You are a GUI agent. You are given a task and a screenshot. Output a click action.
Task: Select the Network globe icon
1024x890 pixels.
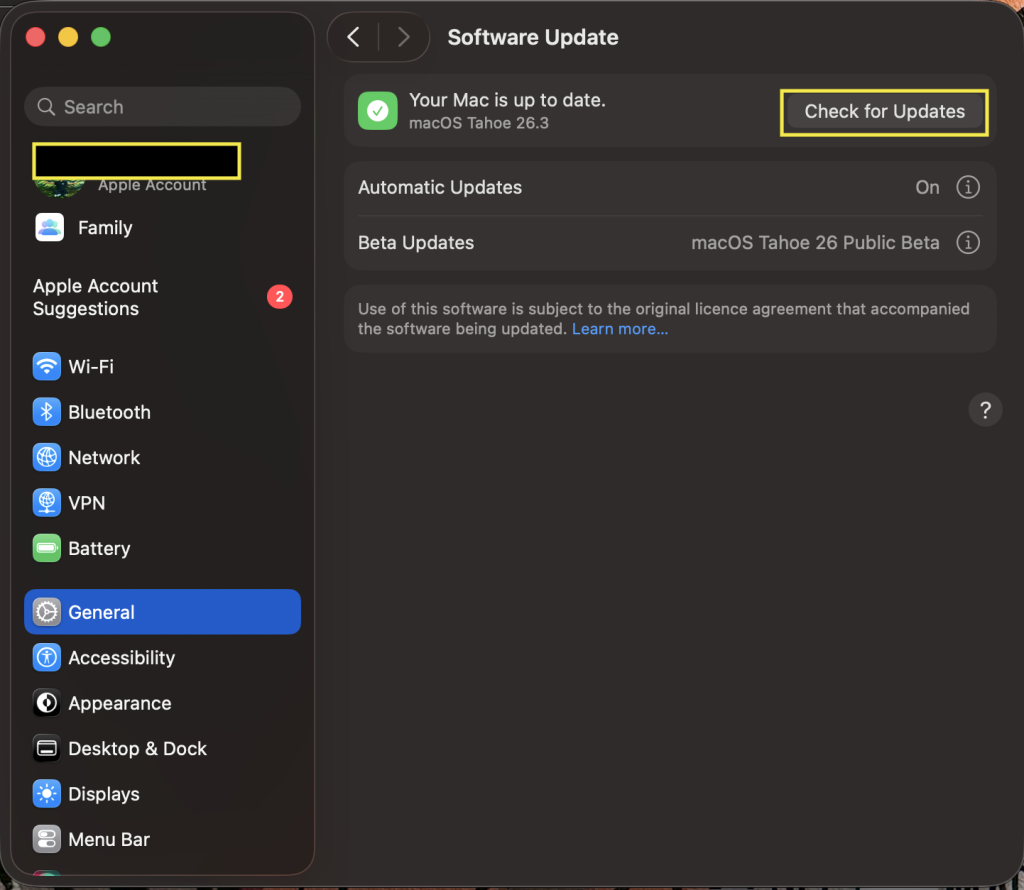tap(47, 458)
